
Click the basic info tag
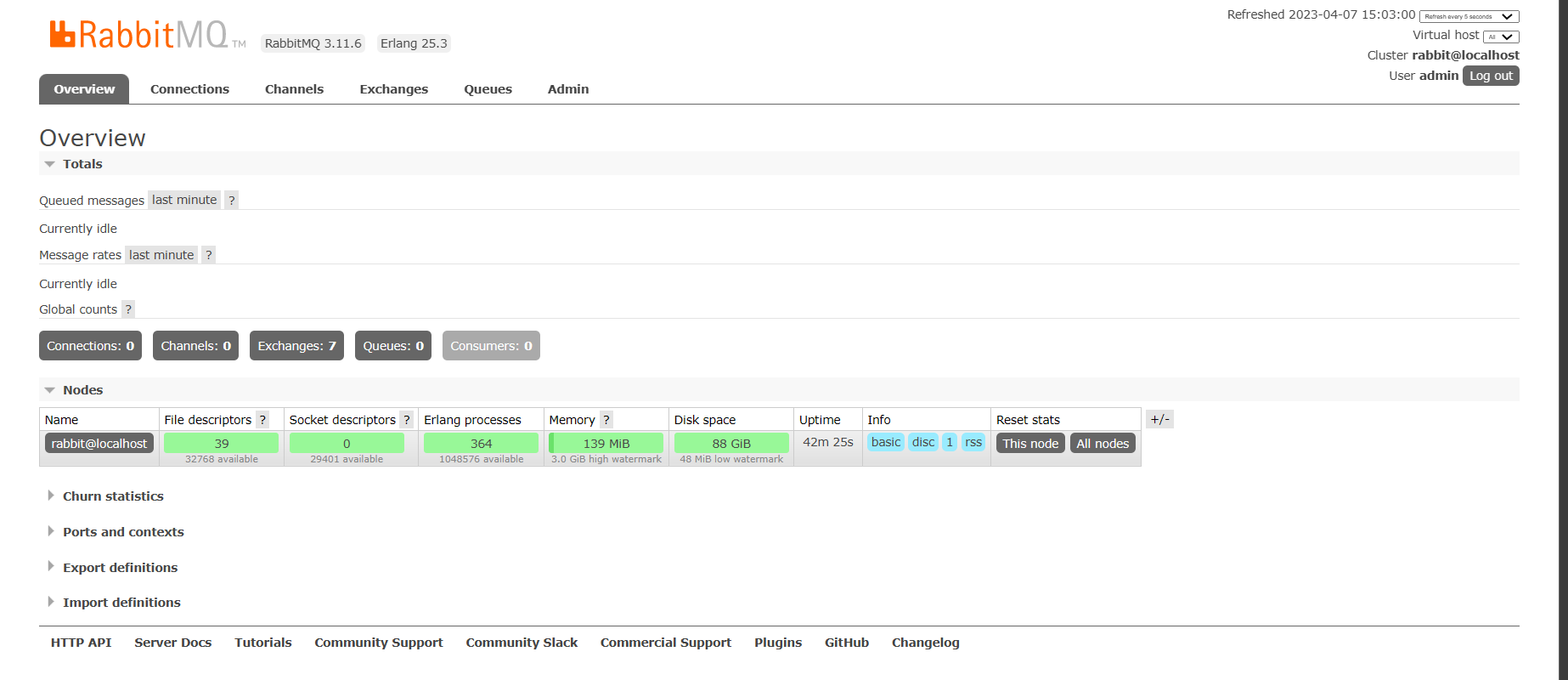point(886,442)
